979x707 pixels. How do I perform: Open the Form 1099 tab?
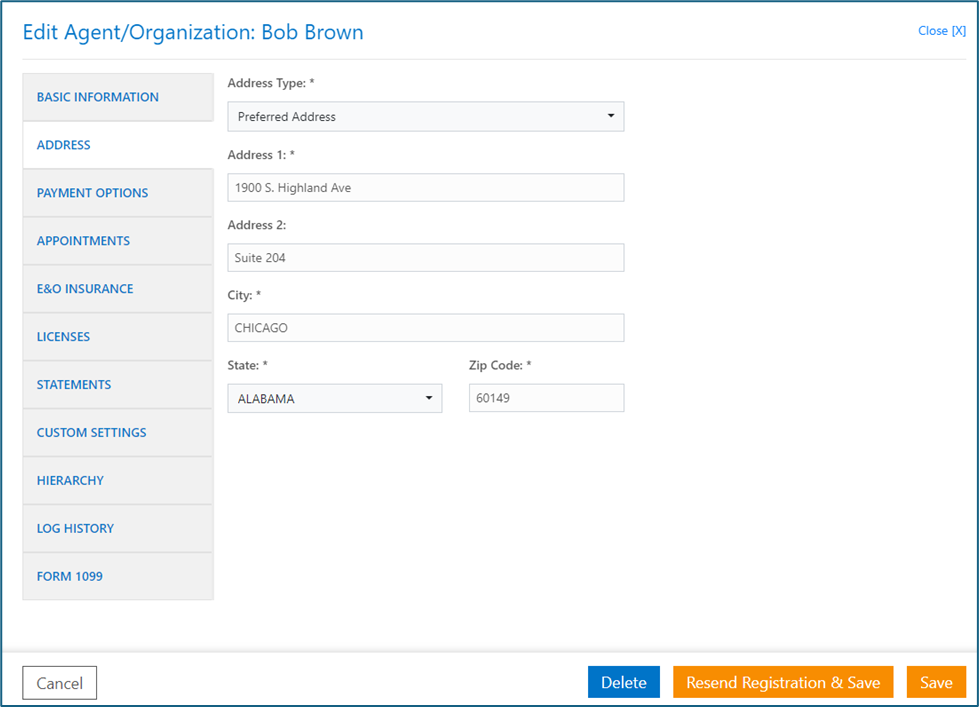[118, 576]
